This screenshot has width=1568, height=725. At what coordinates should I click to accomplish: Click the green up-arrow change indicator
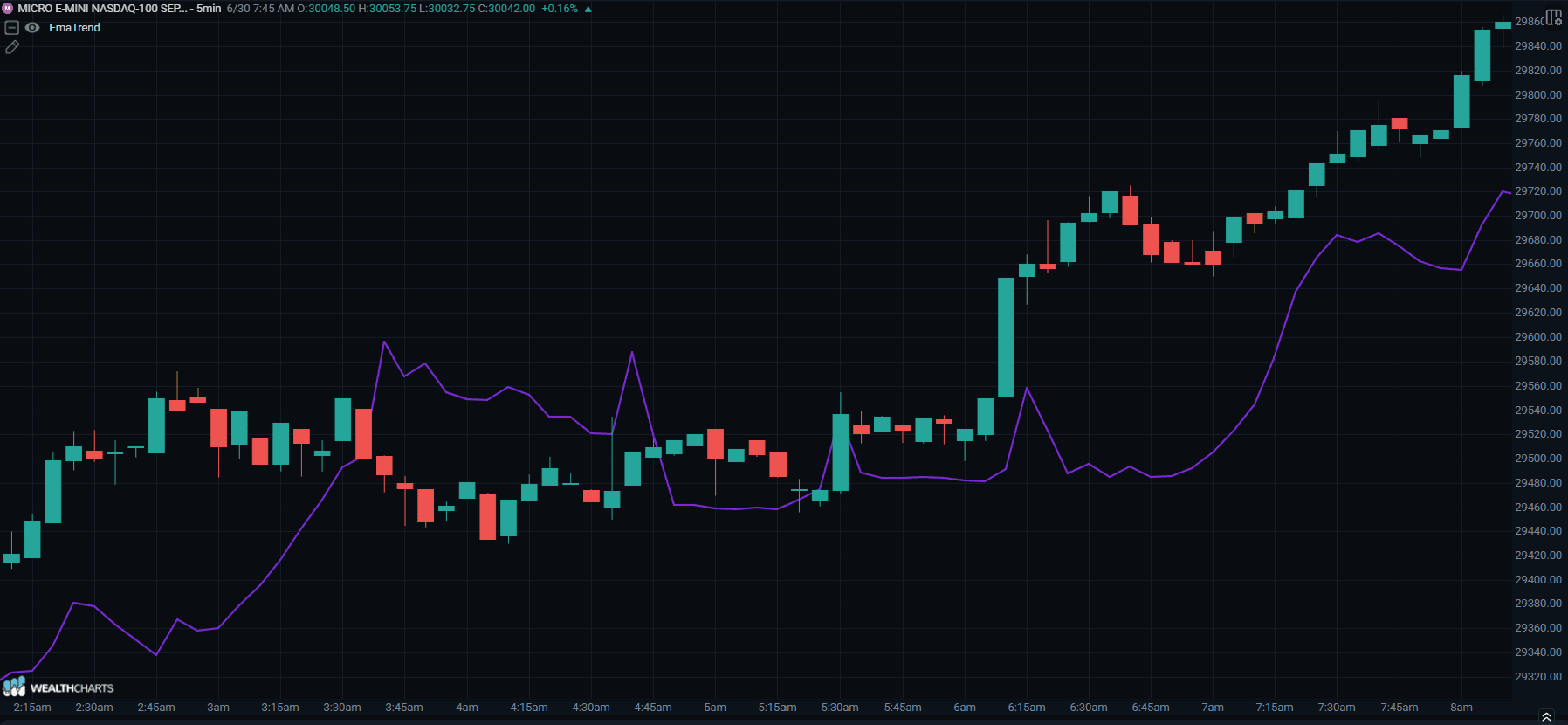[x=588, y=9]
